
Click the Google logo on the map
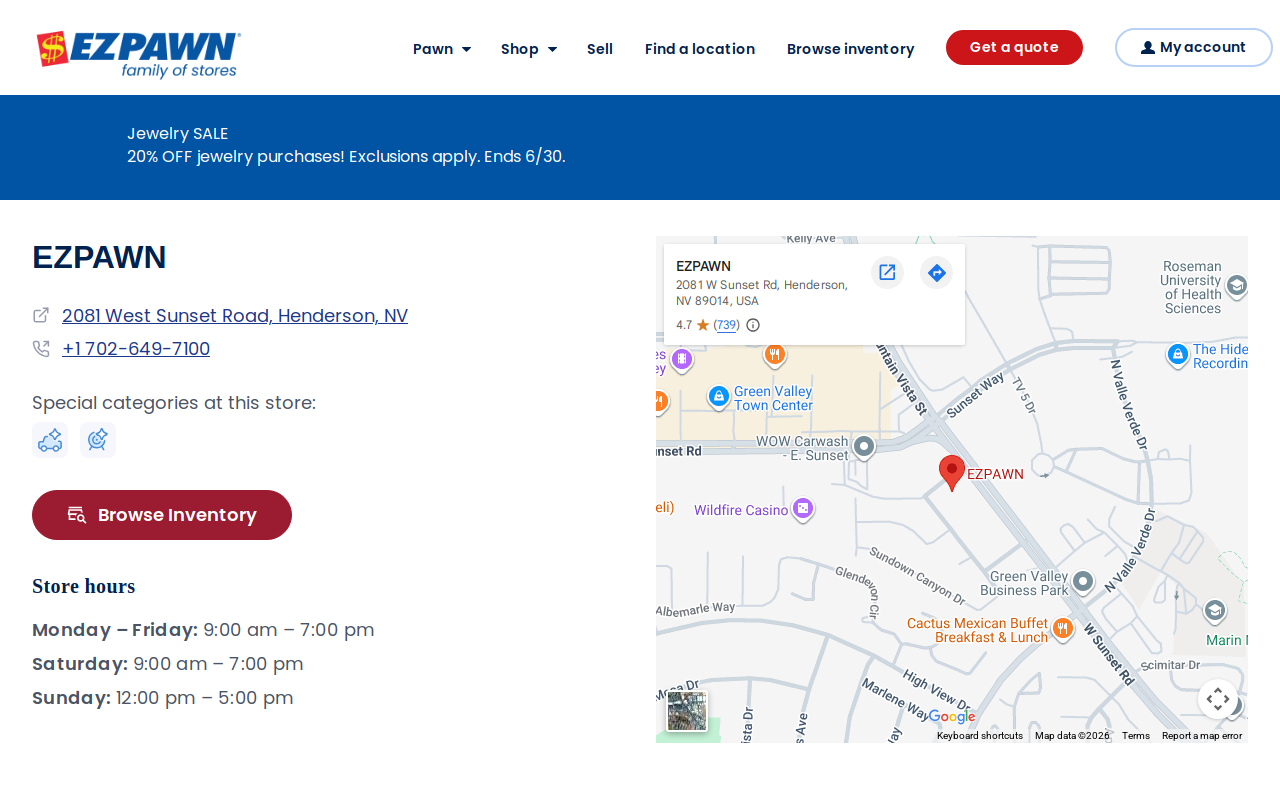pos(952,717)
